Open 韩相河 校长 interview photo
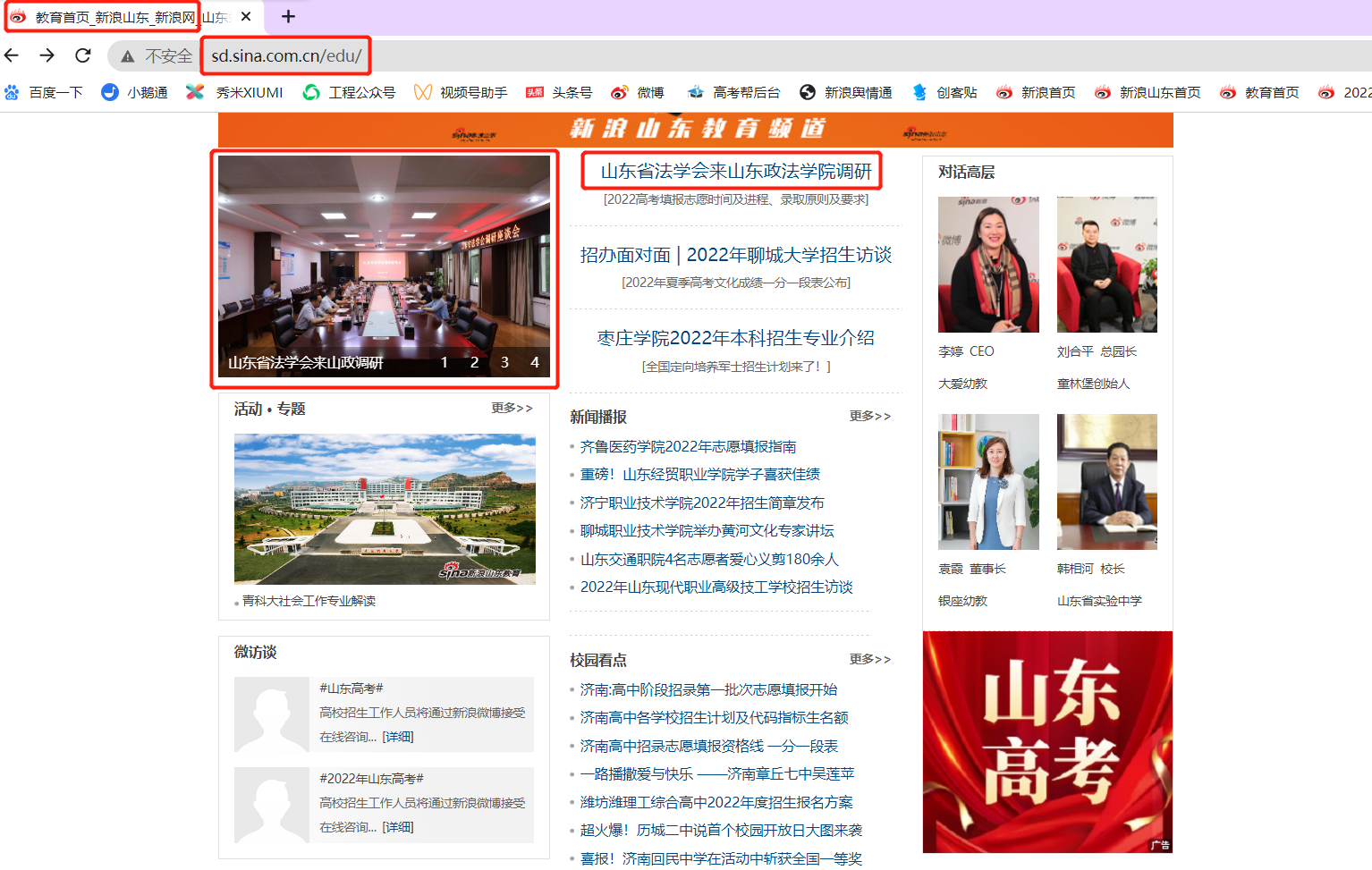Screen dimensions: 1372x870 tap(1107, 482)
